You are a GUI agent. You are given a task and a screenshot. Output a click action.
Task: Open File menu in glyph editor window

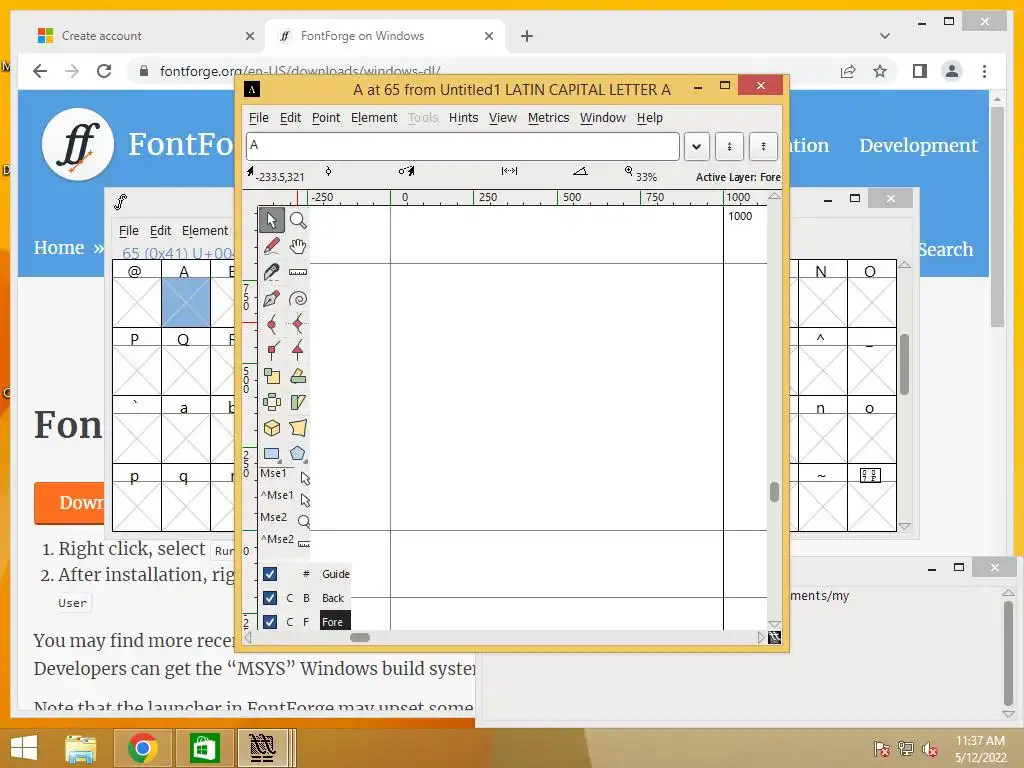(259, 118)
